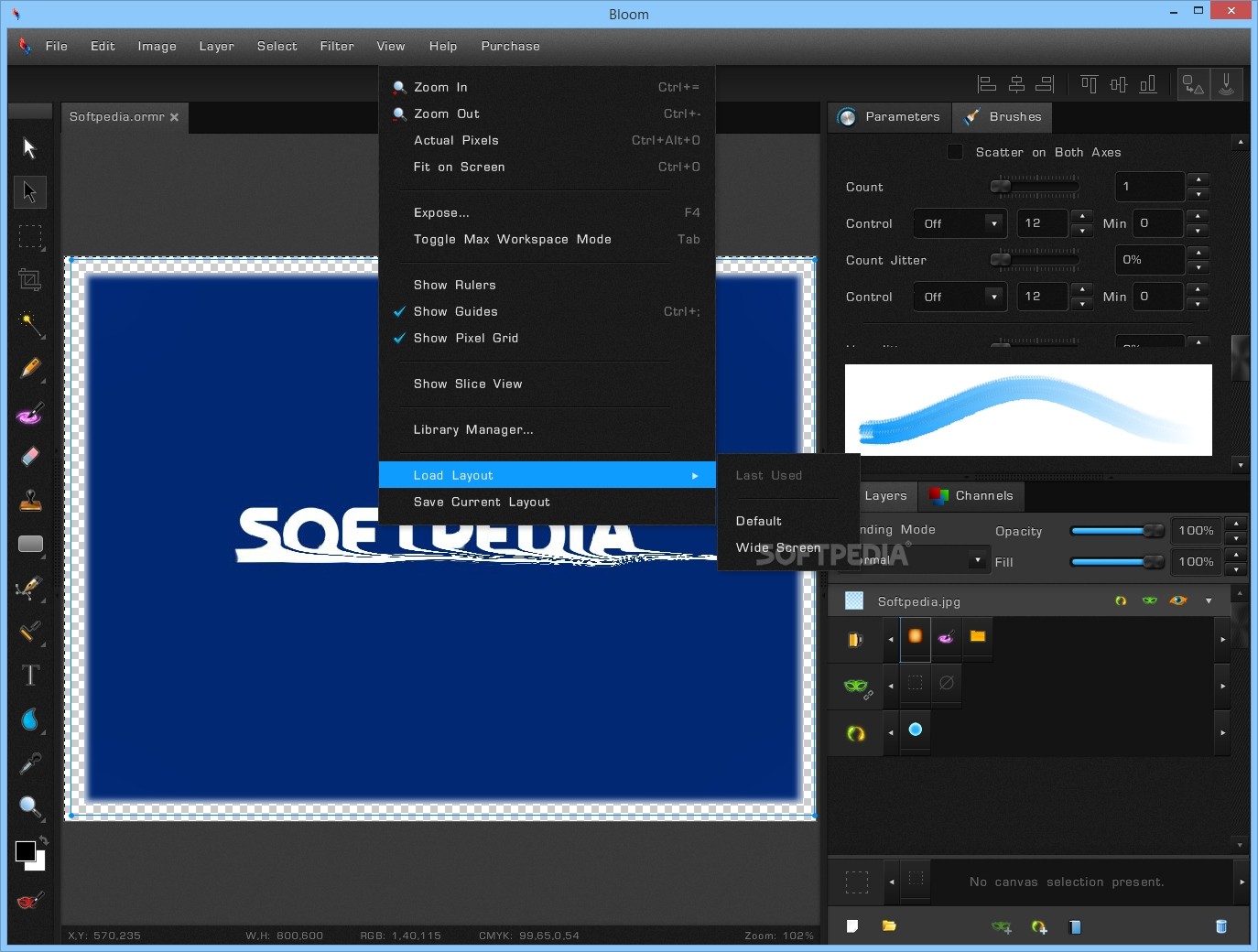1258x952 pixels.
Task: Select the Eyedropper tool
Action: click(30, 763)
